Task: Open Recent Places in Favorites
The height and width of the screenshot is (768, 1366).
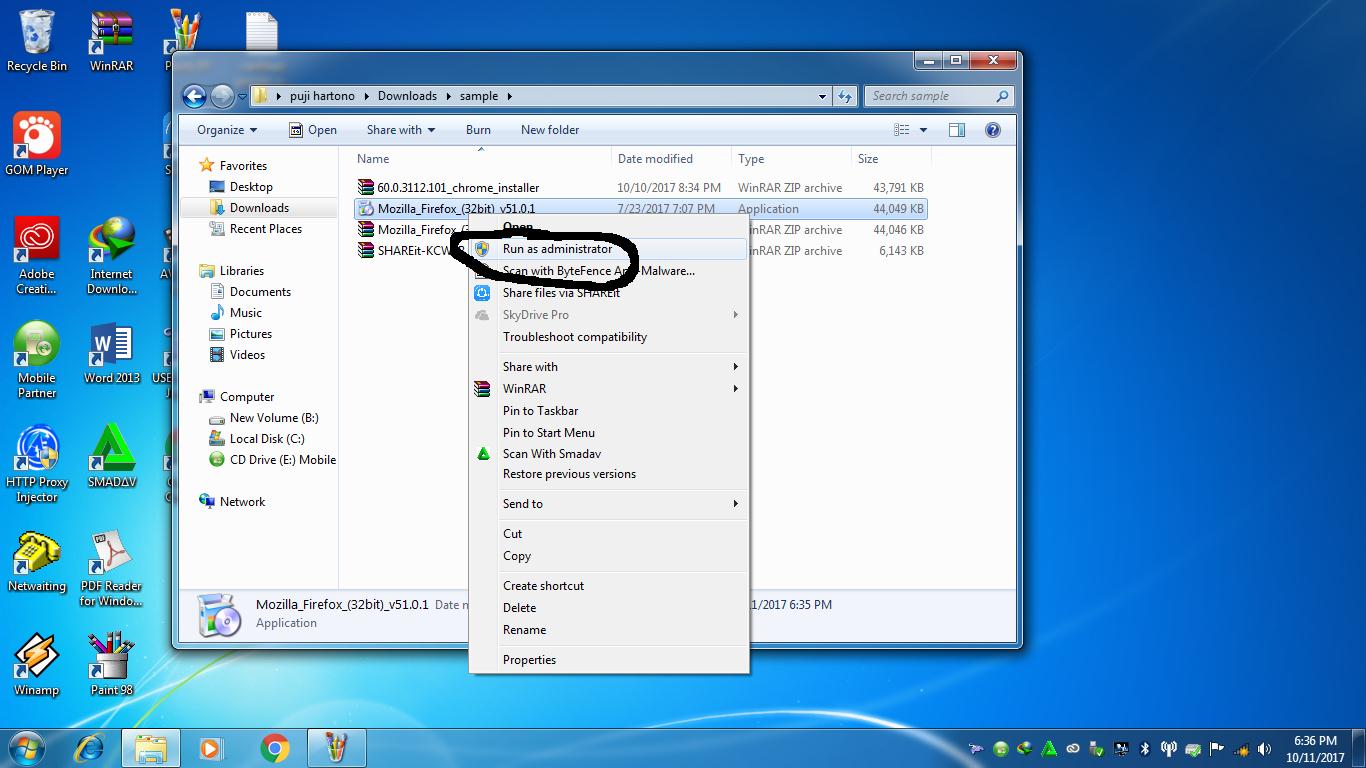Action: click(x=256, y=229)
